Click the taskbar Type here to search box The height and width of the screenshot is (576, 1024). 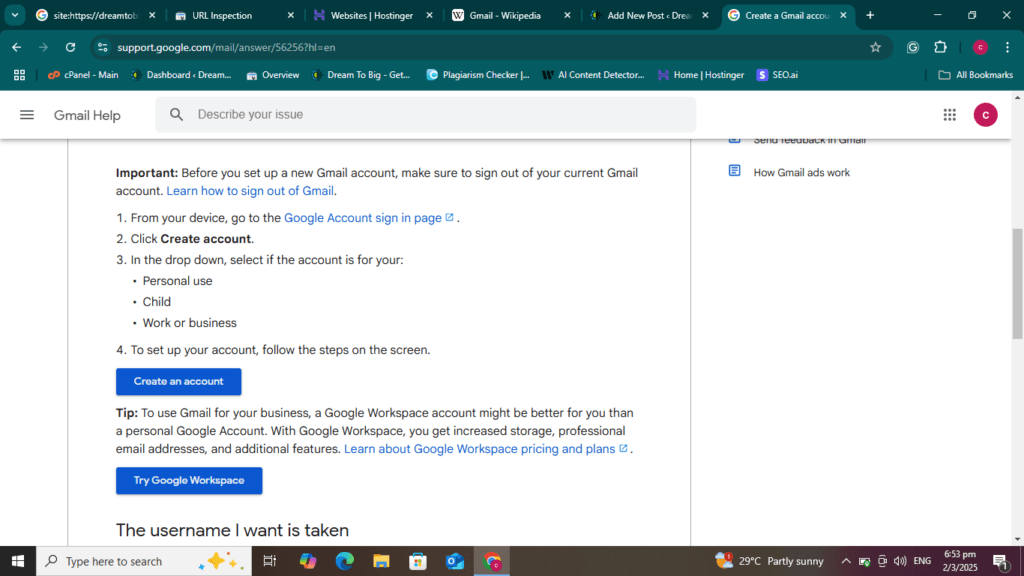coord(144,561)
